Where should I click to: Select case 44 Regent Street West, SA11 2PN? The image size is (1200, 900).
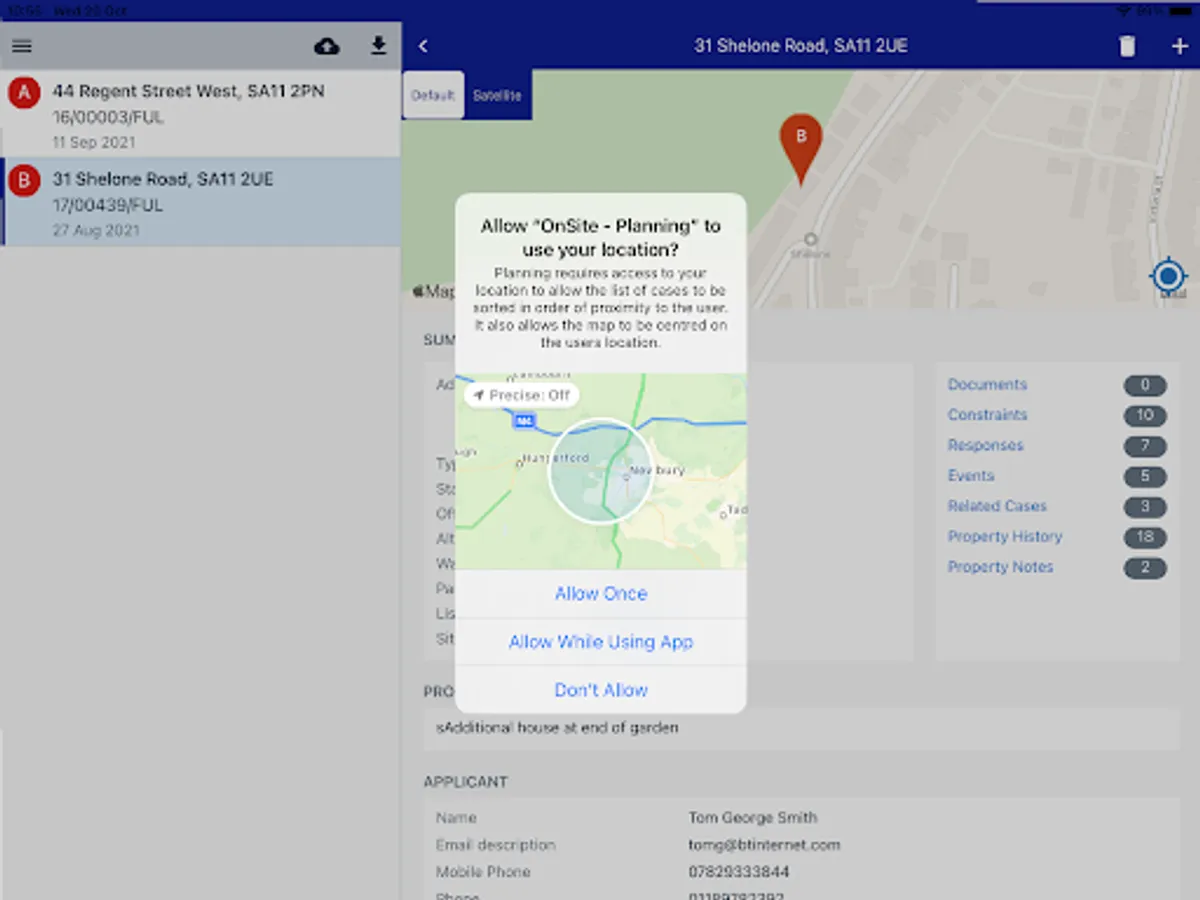point(200,114)
